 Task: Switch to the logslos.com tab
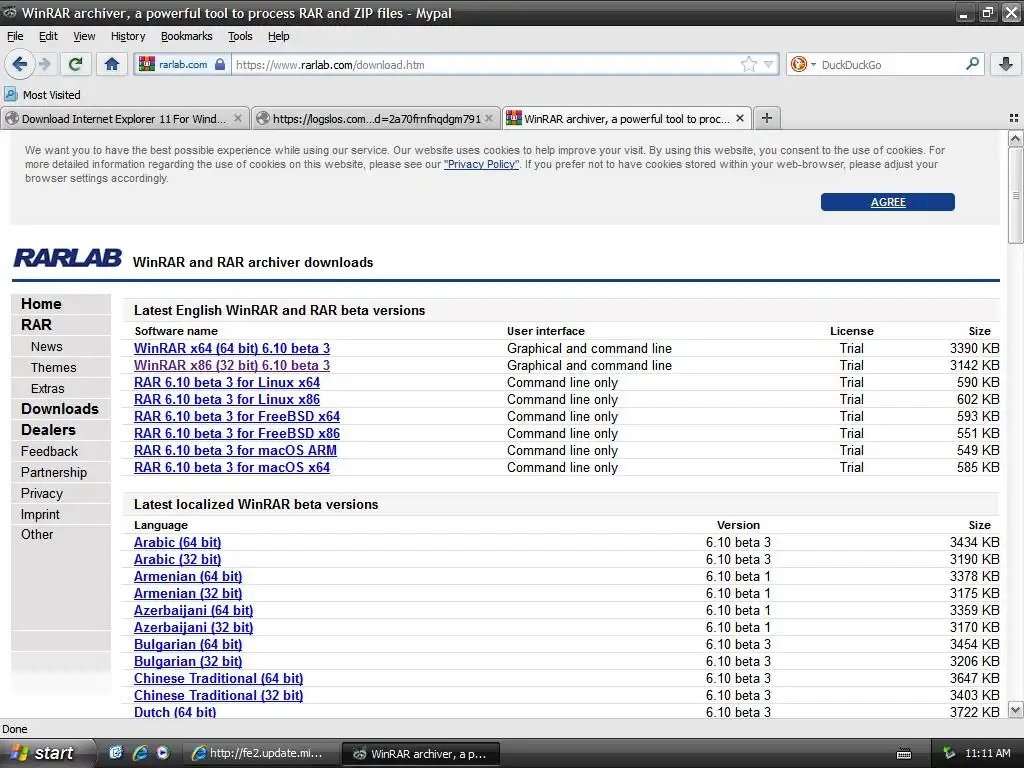[376, 118]
